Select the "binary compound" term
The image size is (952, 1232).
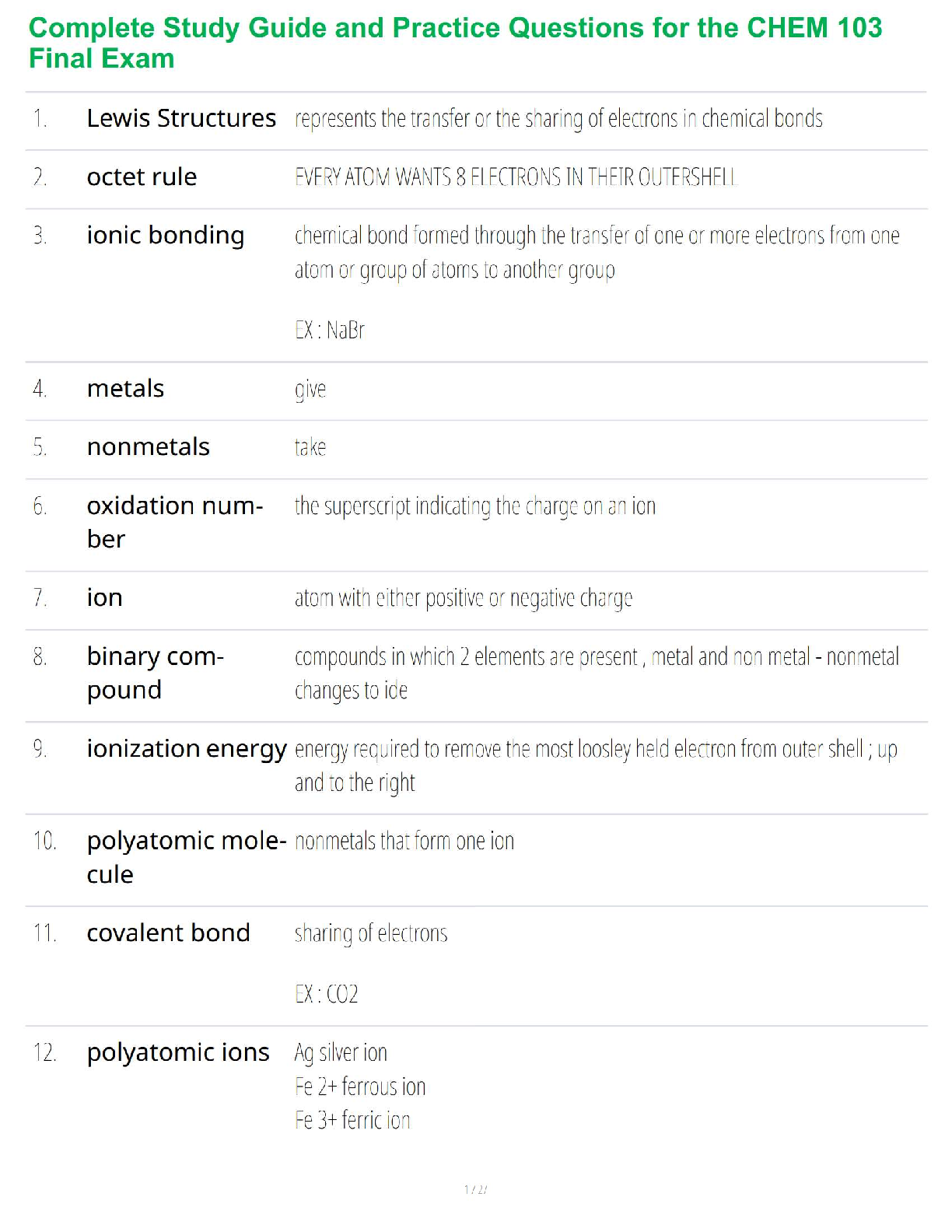155,673
